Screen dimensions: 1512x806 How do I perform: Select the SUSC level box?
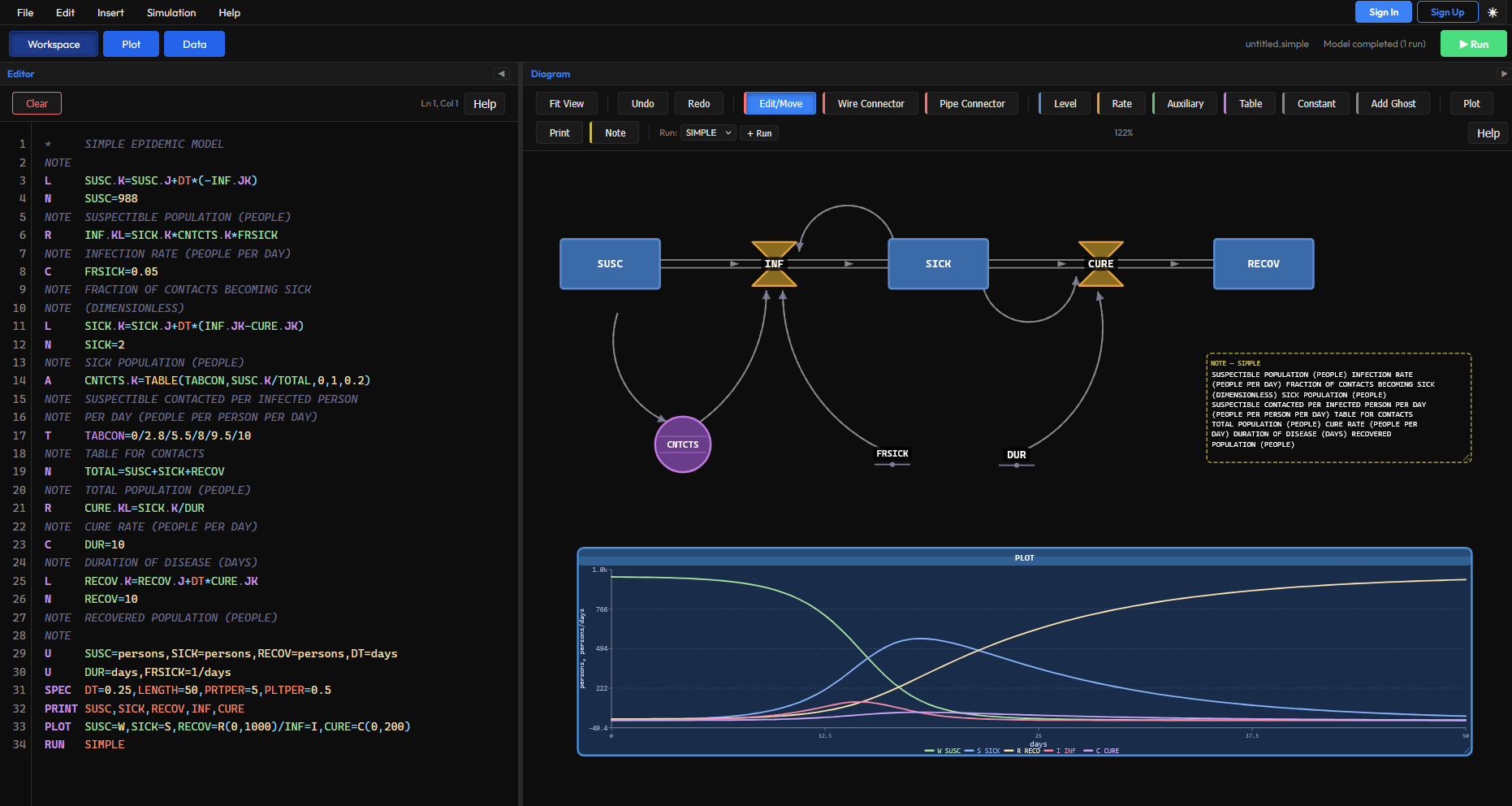610,264
